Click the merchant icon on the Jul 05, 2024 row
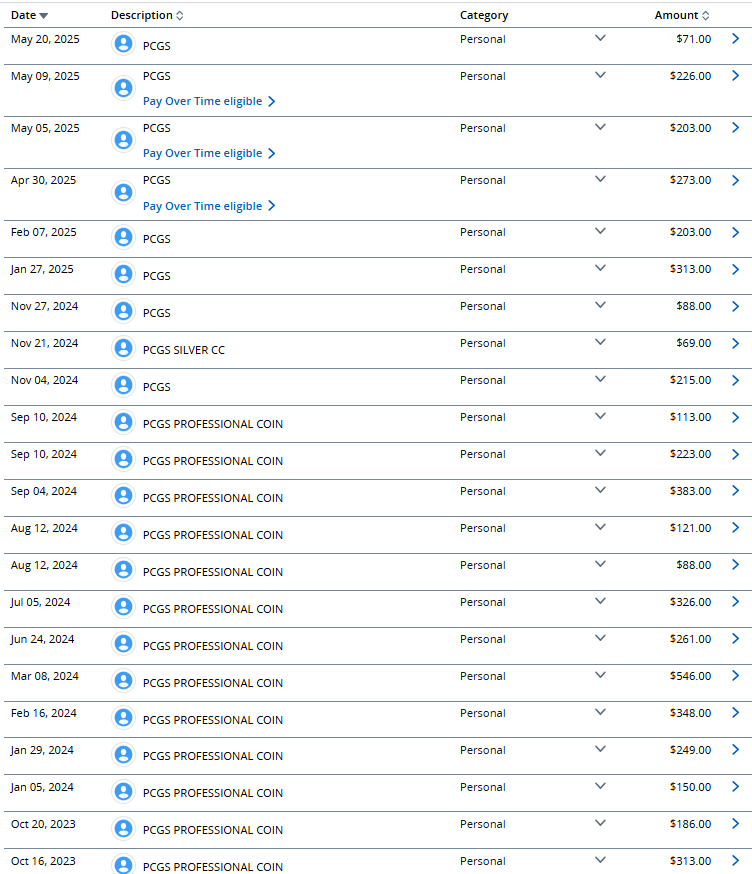The image size is (752, 874). pyautogui.click(x=123, y=606)
